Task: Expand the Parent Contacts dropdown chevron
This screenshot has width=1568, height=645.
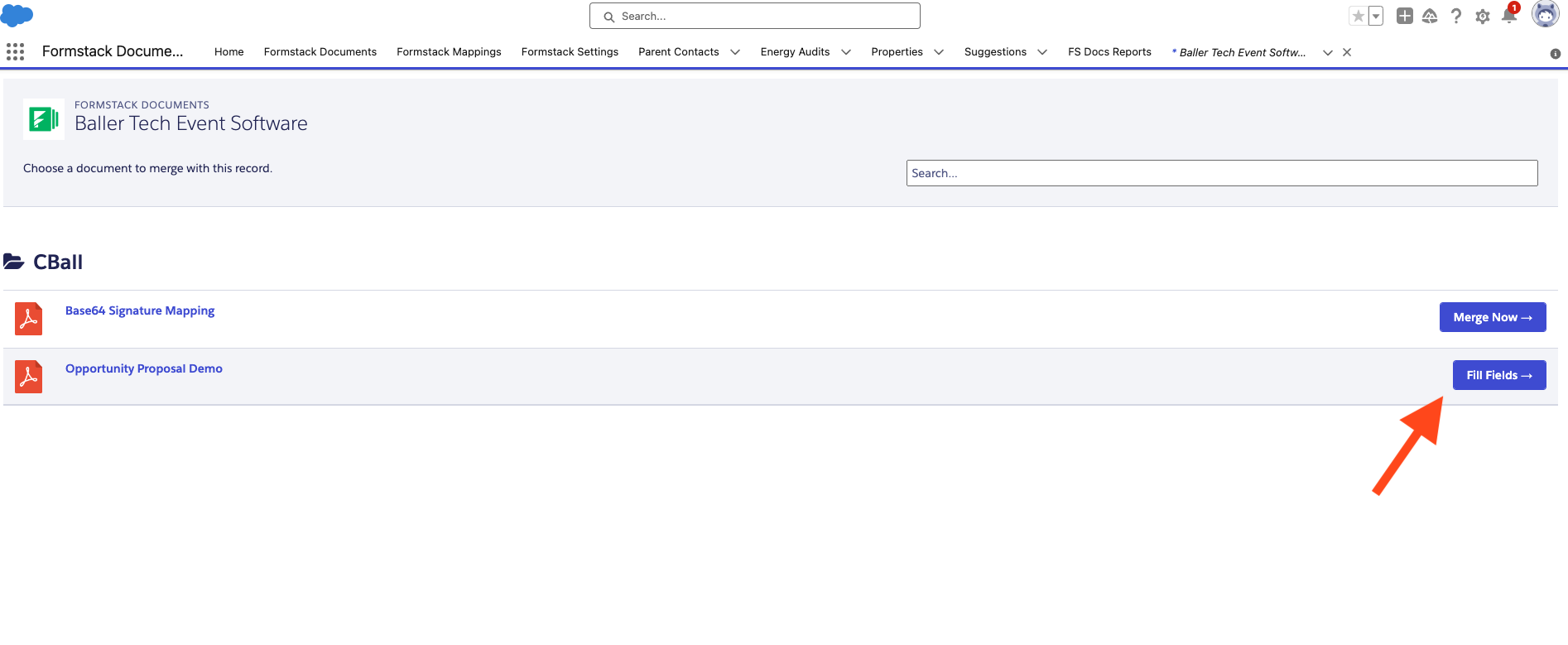Action: [735, 52]
